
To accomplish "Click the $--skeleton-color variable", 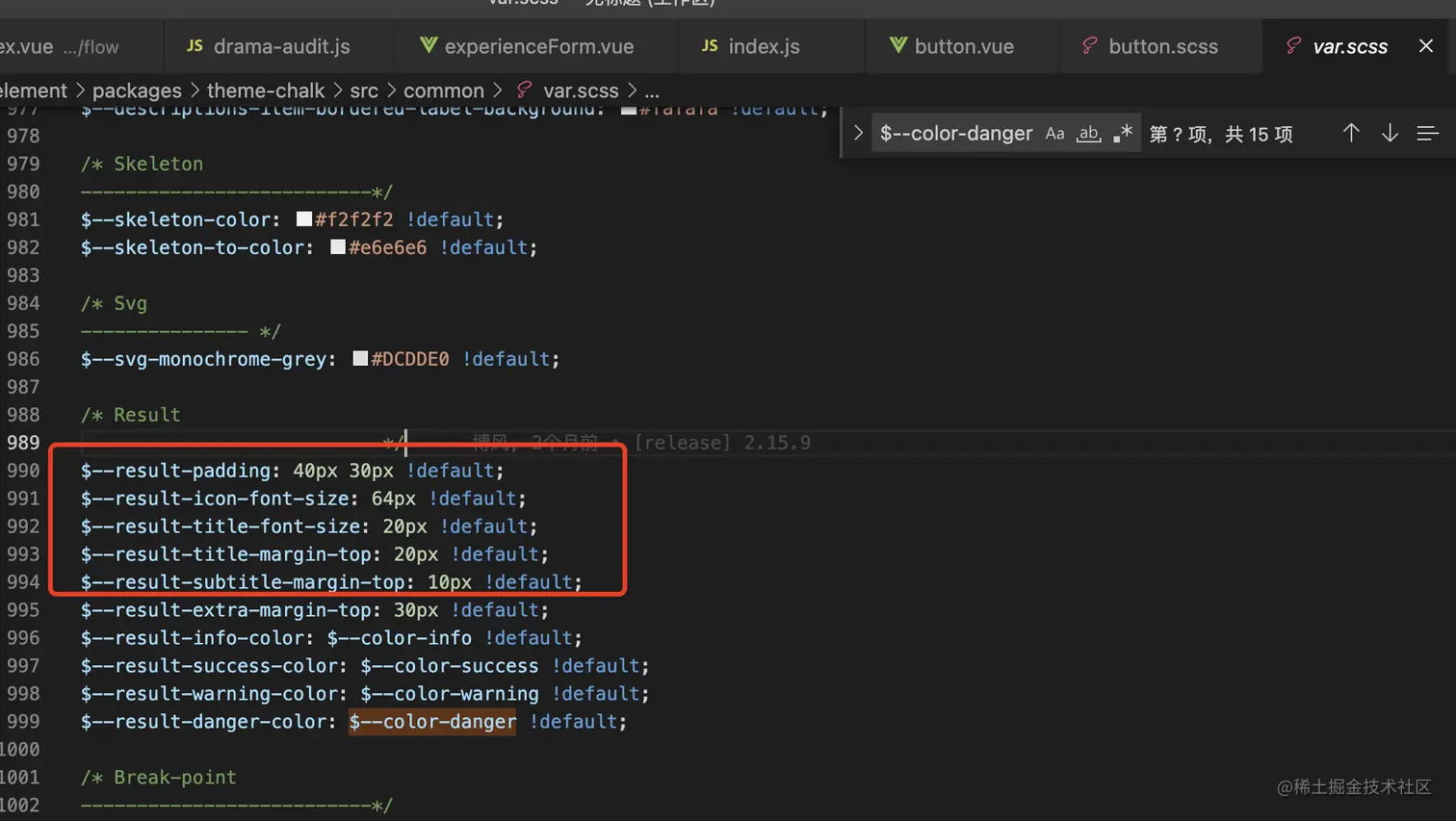I will (x=175, y=219).
